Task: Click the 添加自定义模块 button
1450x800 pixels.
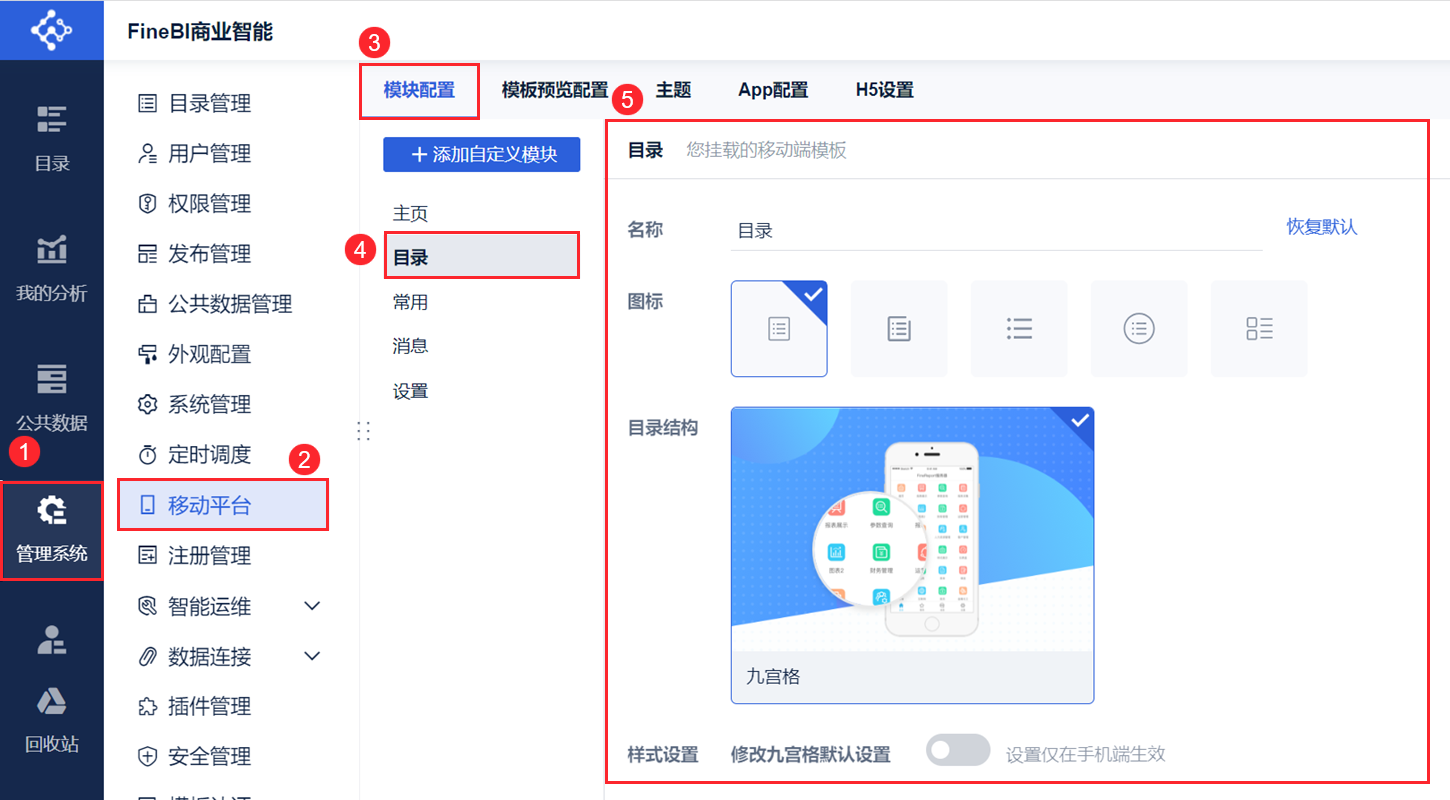Action: 481,154
